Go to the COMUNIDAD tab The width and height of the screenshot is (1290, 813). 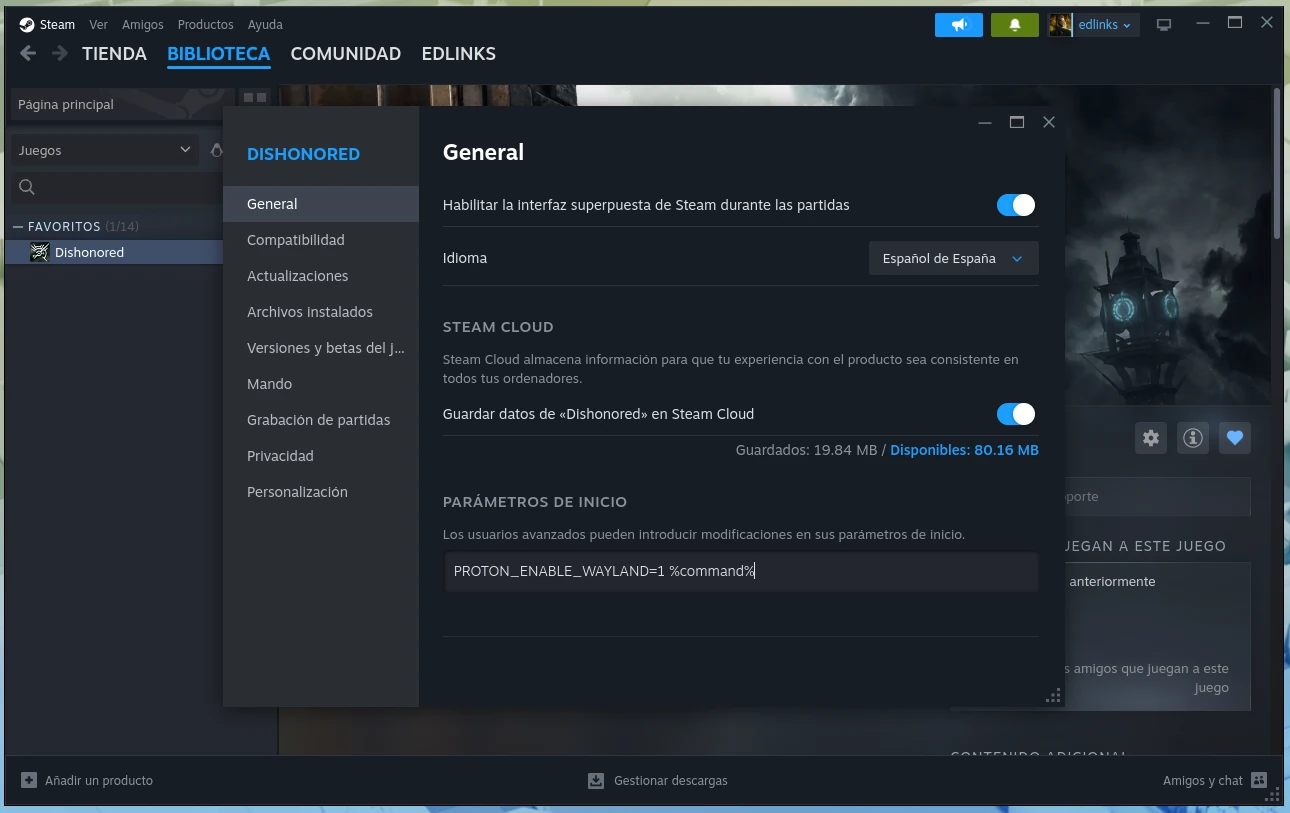point(345,54)
